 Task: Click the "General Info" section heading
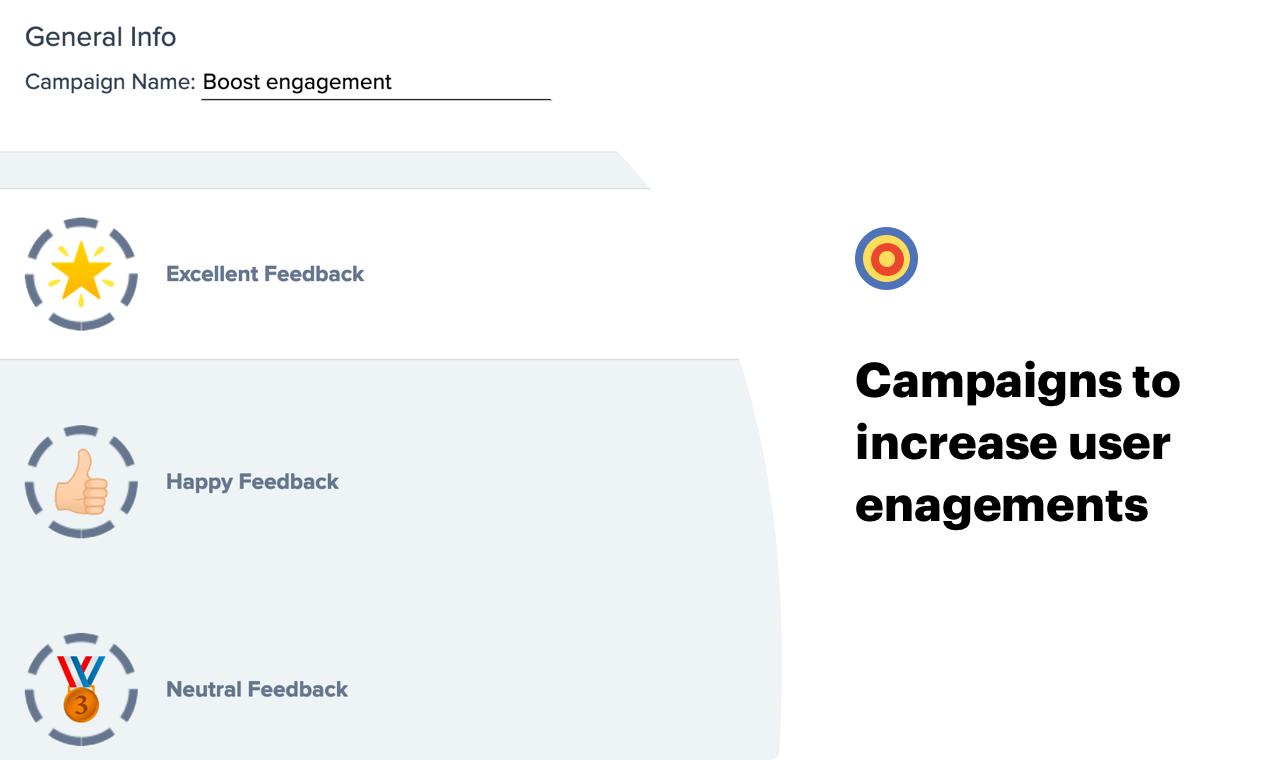point(100,37)
